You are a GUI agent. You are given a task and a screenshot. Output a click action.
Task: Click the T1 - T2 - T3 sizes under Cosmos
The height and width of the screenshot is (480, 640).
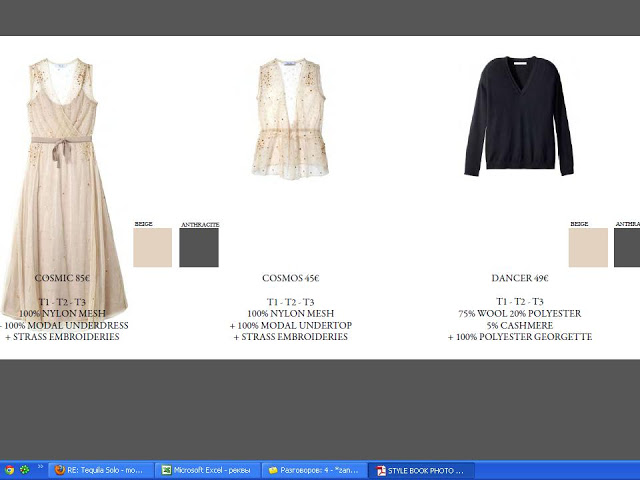(x=290, y=302)
